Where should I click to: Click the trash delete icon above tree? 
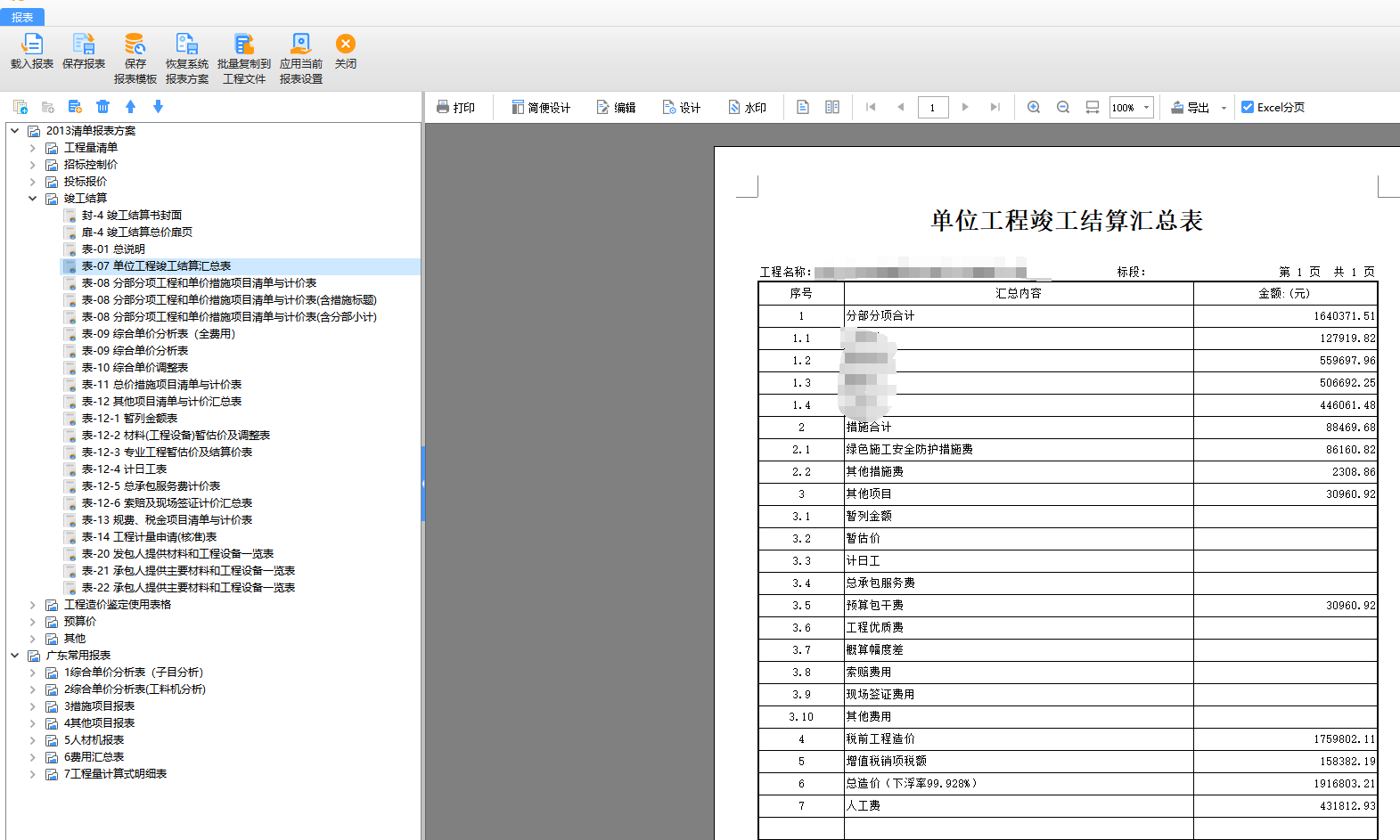(x=103, y=107)
